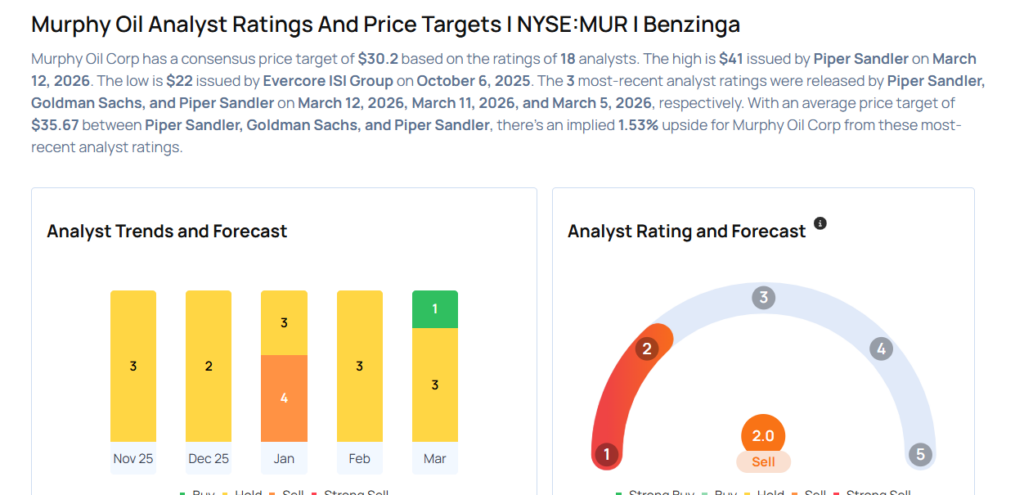Click the orange 2.0 rating circle
The width and height of the screenshot is (1024, 495).
pos(763,436)
